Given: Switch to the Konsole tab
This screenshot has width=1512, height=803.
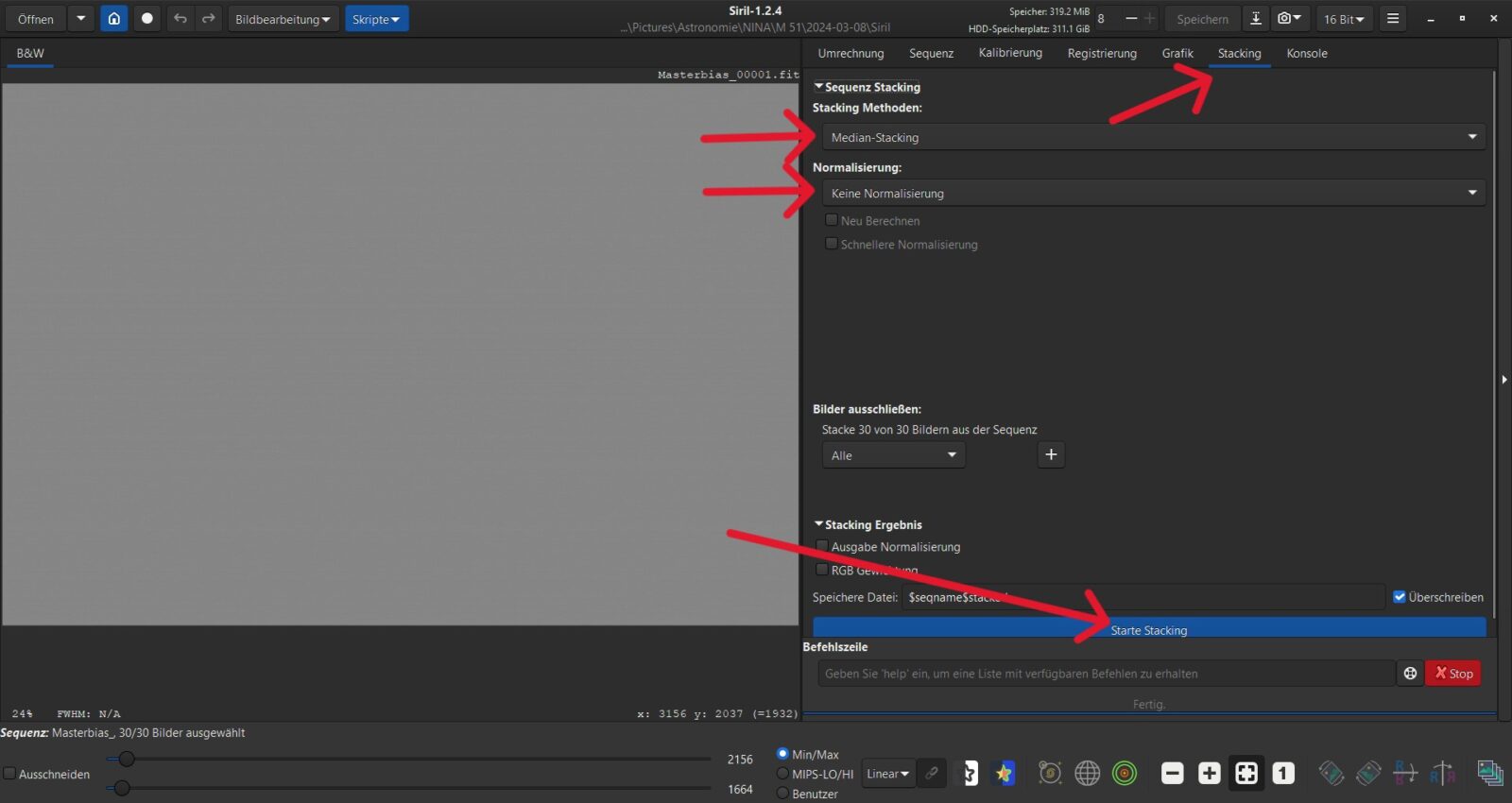Looking at the screenshot, I should tap(1307, 53).
